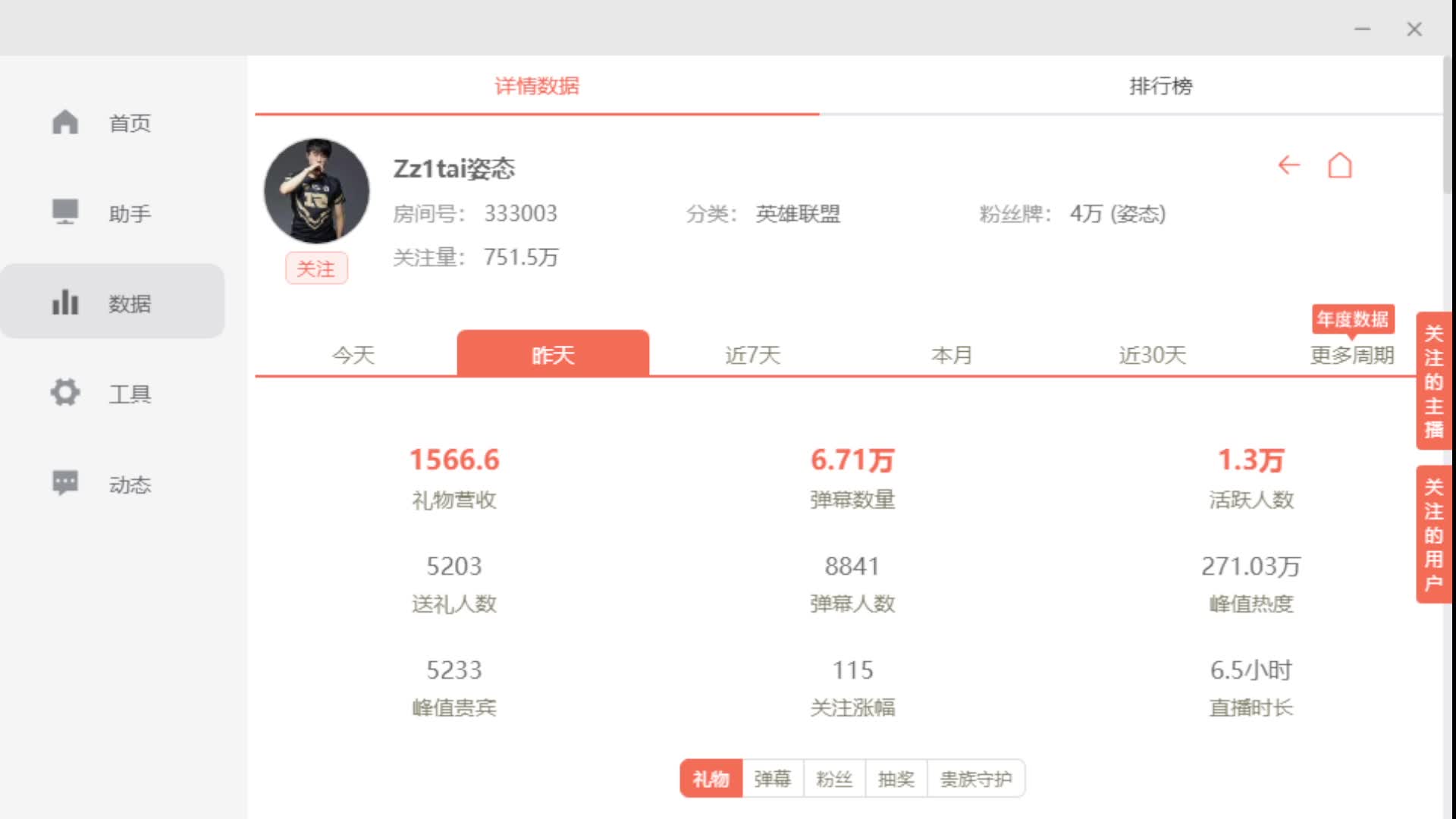Switch to 排行榜 tab
Screen dimensions: 1456x819
pos(1160,86)
